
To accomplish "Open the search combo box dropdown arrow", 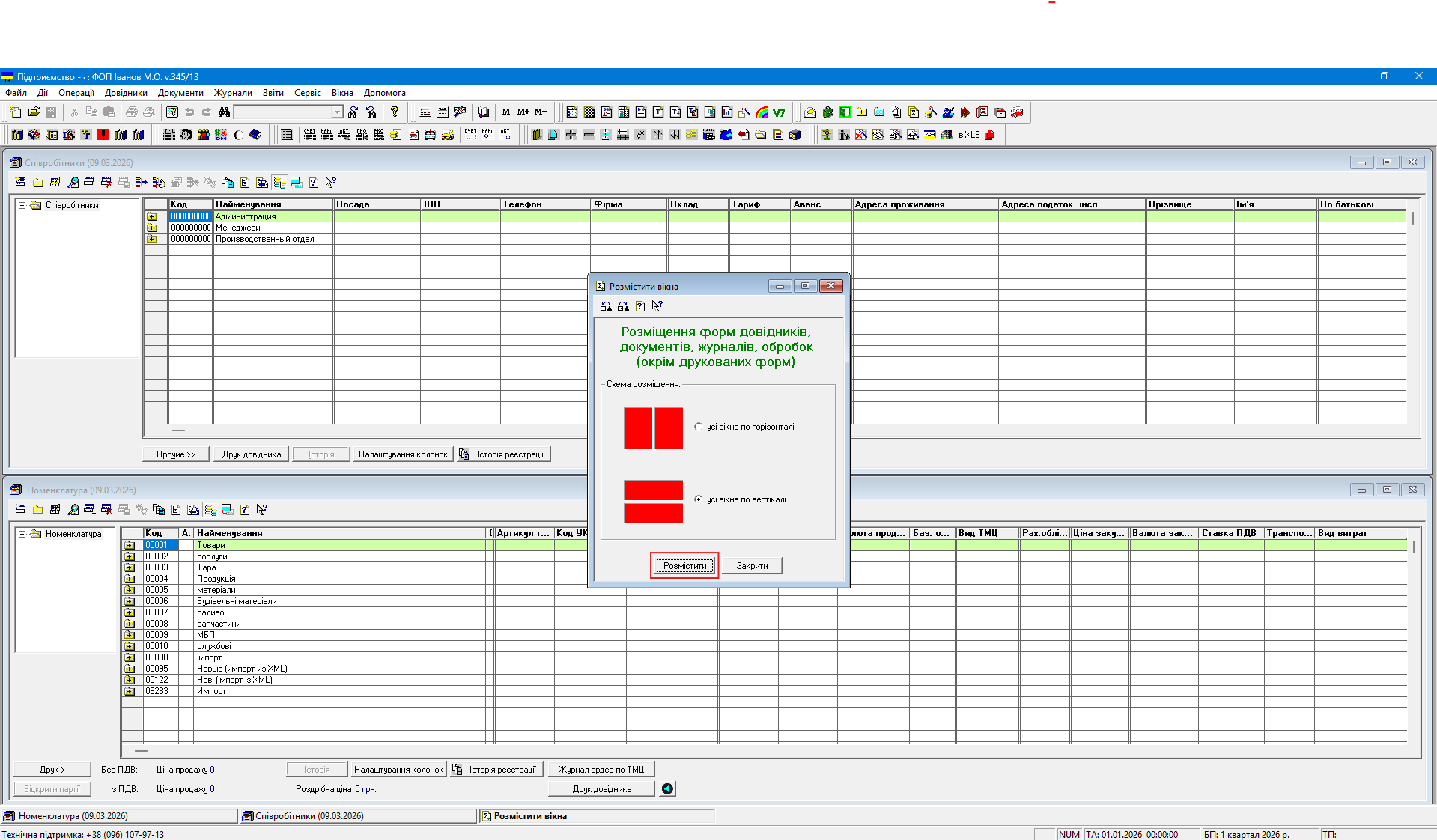I will [337, 112].
